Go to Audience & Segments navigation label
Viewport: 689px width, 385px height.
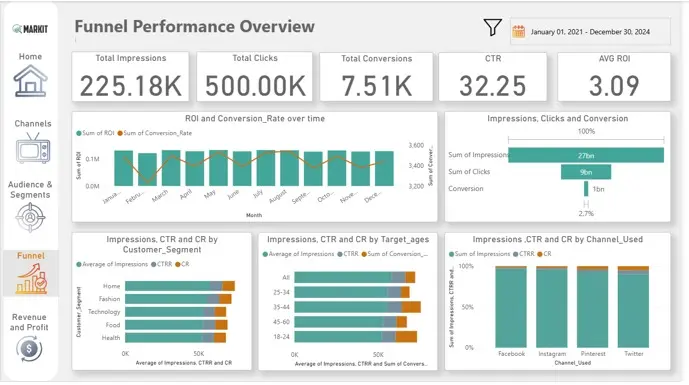point(30,189)
